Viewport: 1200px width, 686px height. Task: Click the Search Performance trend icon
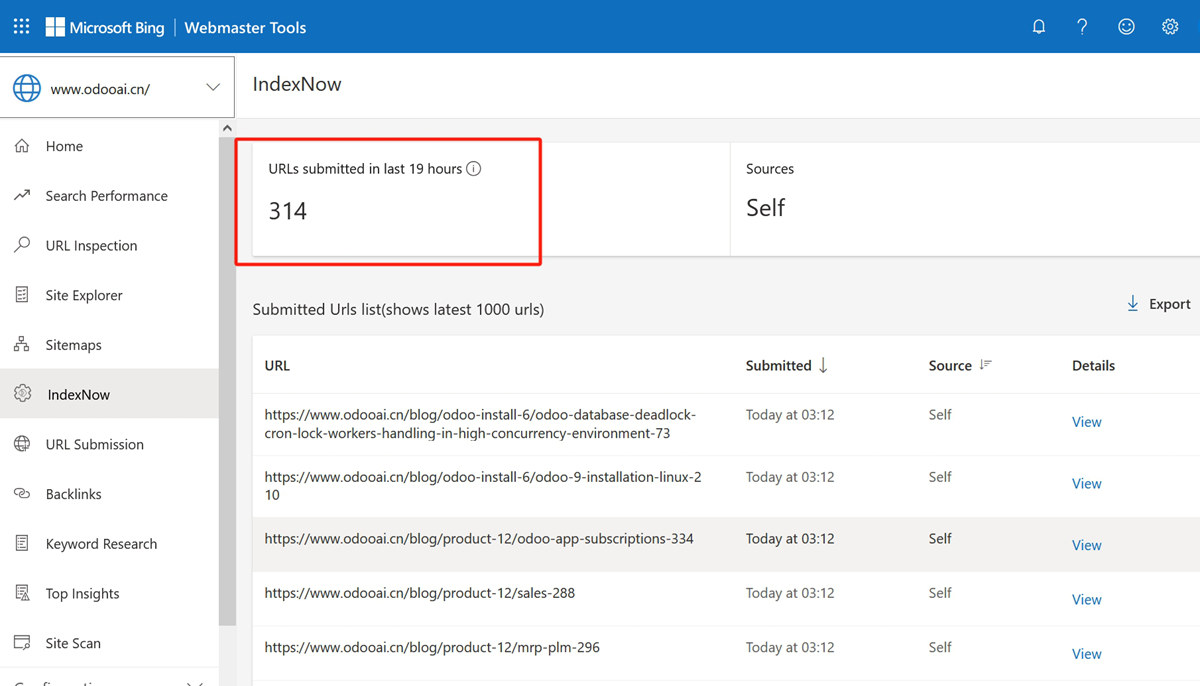pyautogui.click(x=22, y=196)
